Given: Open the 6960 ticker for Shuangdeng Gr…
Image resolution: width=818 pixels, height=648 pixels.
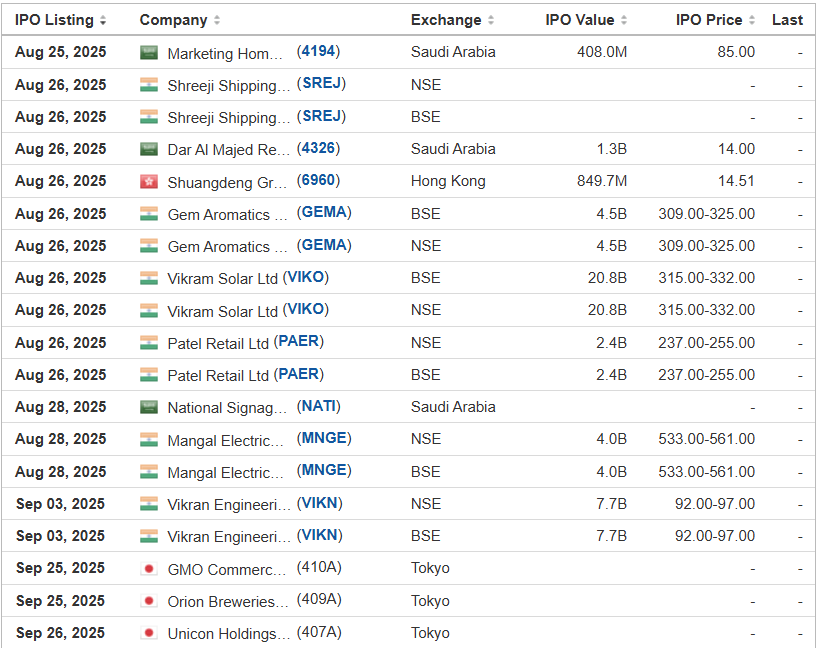Looking at the screenshot, I should tap(318, 180).
